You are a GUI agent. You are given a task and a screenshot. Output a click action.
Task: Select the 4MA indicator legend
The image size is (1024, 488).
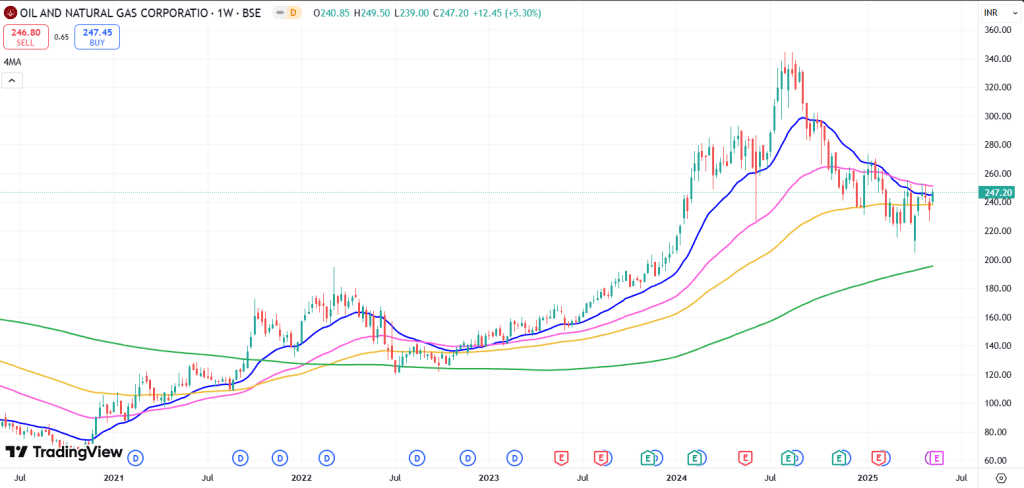11,62
